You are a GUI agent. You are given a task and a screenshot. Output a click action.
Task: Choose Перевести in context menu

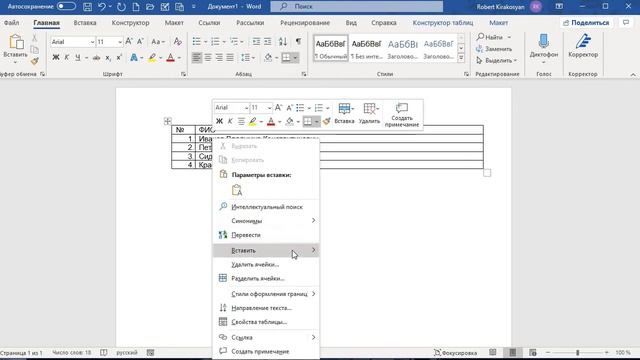point(266,235)
